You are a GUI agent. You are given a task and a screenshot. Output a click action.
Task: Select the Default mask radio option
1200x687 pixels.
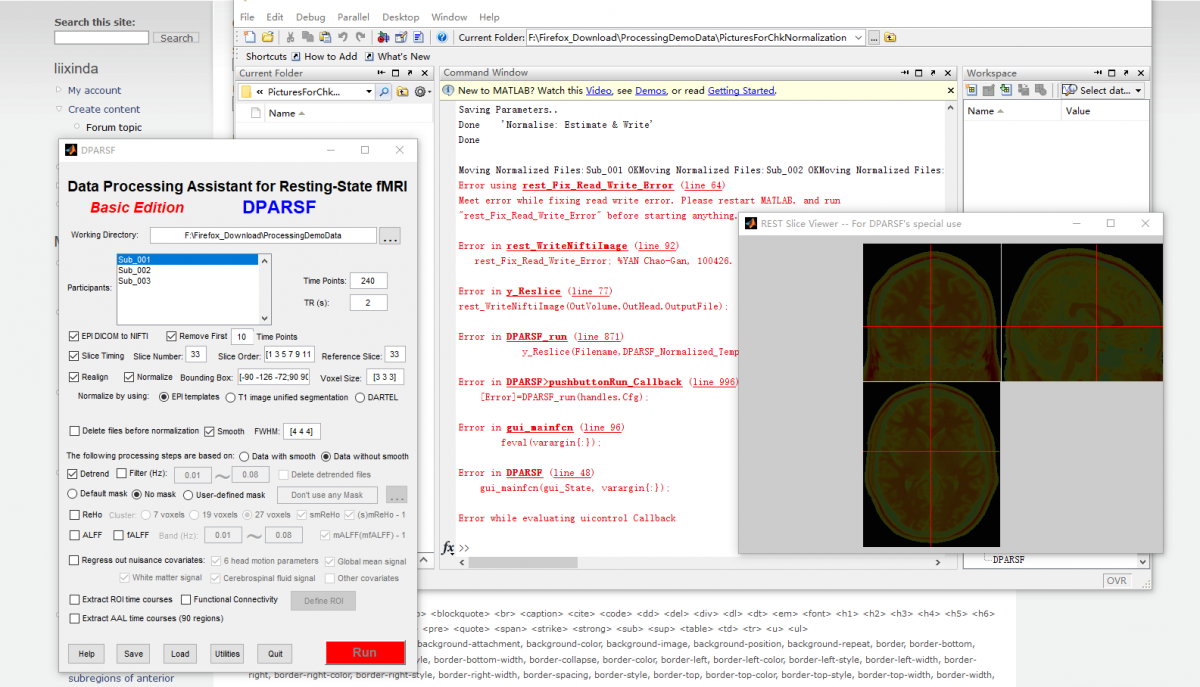[x=72, y=494]
